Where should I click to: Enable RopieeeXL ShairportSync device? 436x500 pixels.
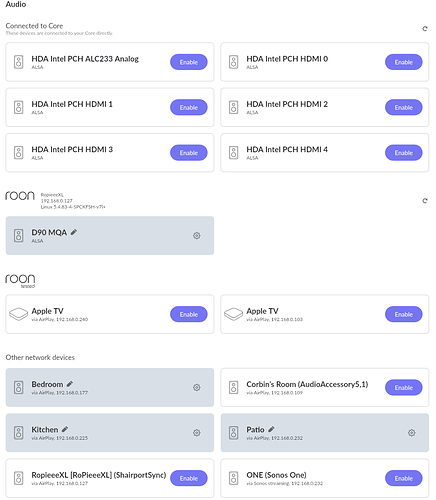tap(189, 478)
